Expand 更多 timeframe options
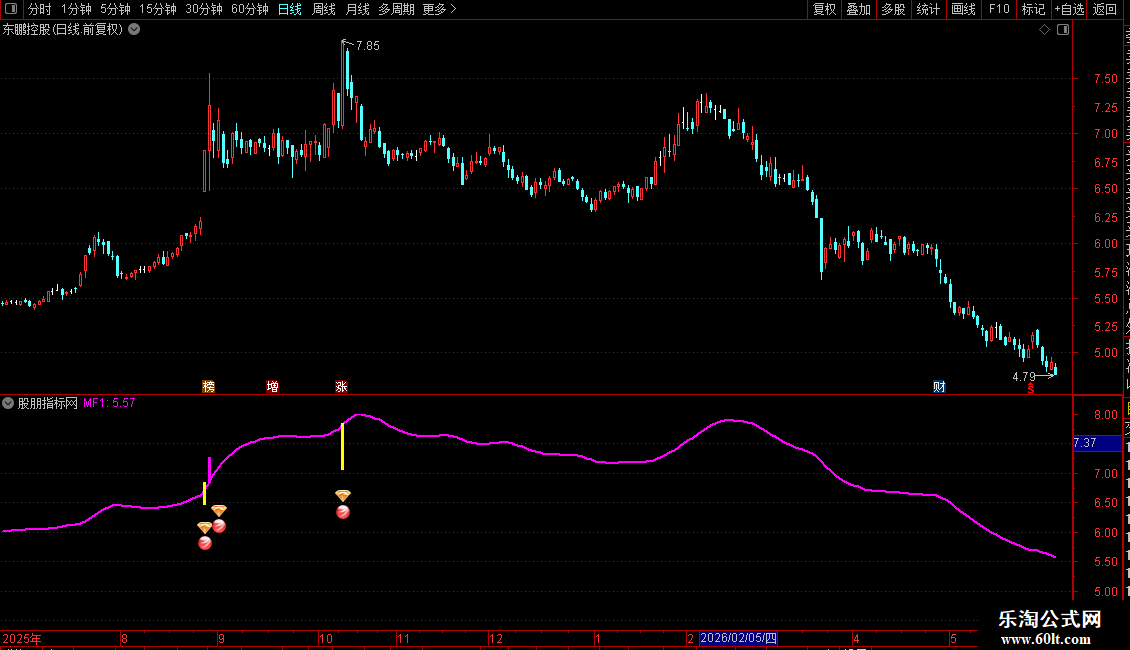 440,9
